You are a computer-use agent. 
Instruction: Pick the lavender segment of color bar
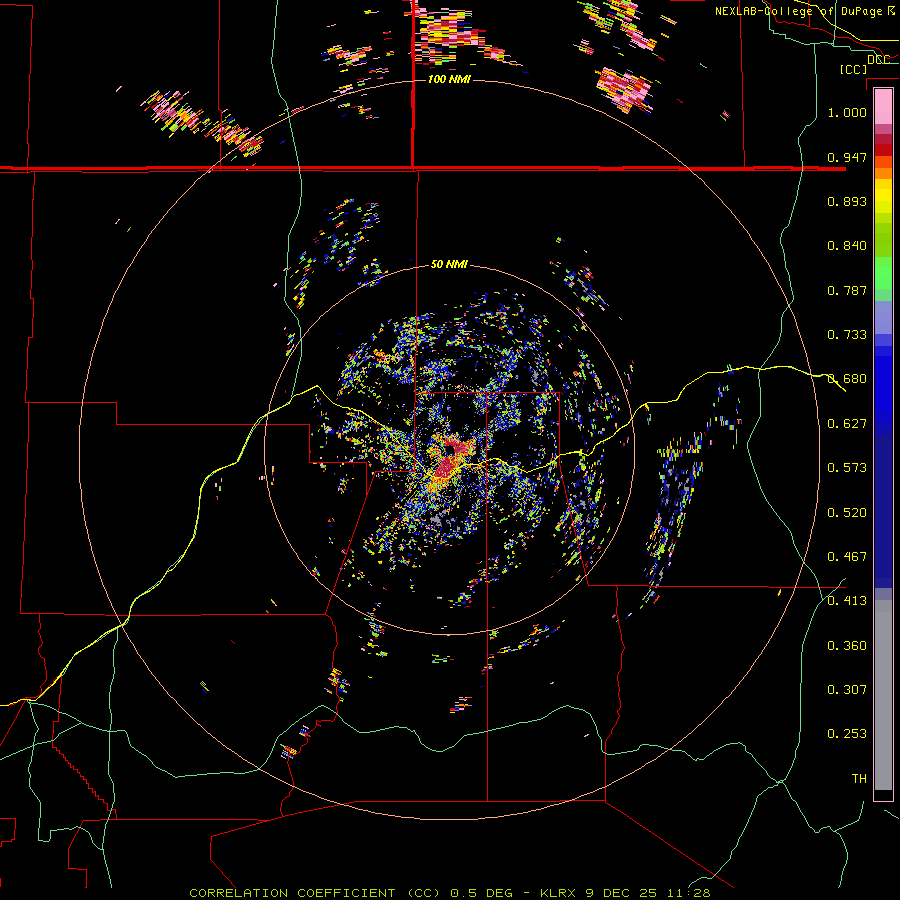click(x=883, y=317)
